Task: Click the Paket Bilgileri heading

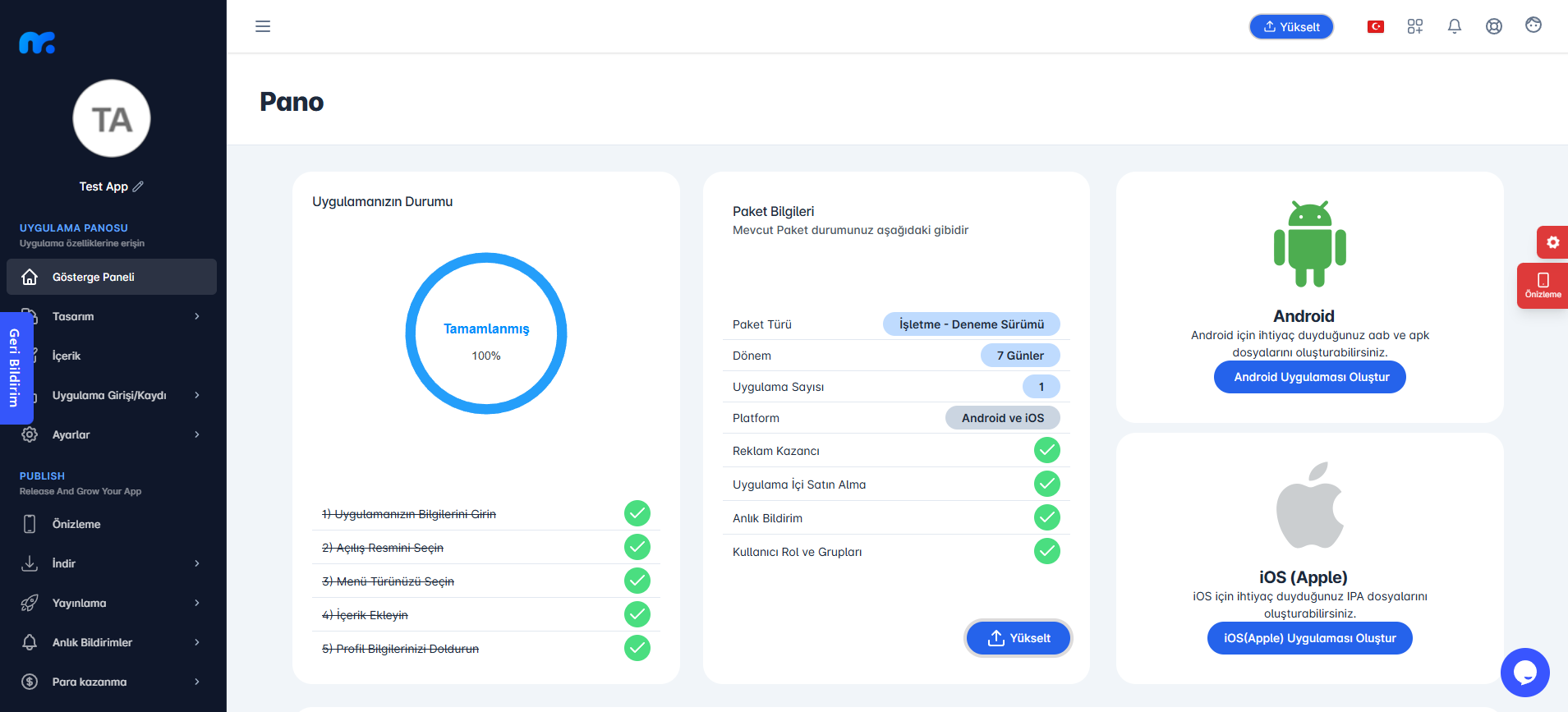Action: 774,211
